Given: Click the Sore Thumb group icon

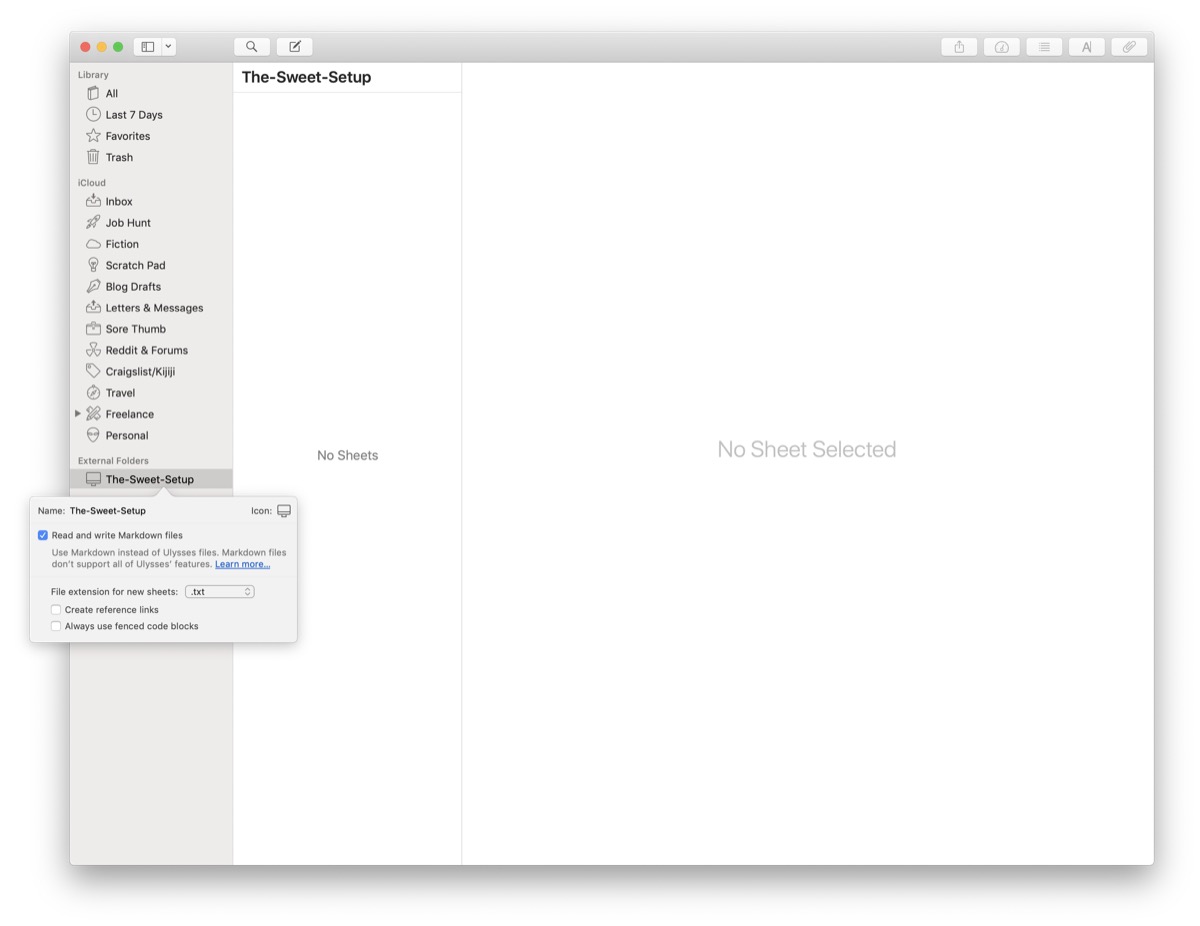Looking at the screenshot, I should point(93,328).
